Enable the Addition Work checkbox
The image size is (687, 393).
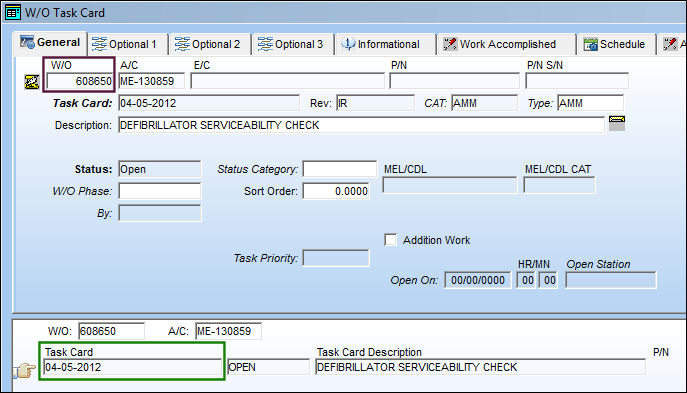(390, 240)
